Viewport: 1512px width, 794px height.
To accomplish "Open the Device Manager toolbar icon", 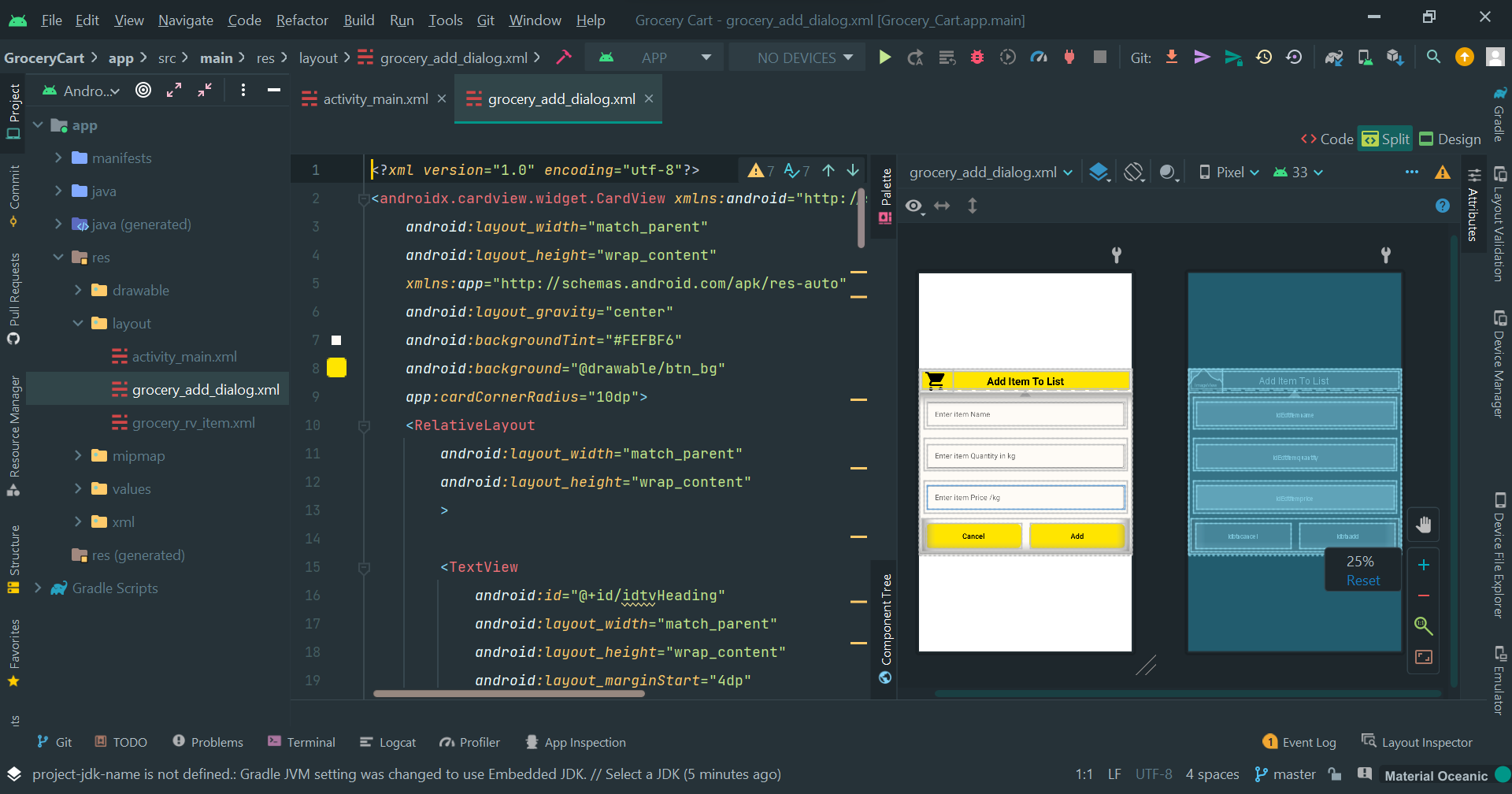I will pyautogui.click(x=1365, y=58).
